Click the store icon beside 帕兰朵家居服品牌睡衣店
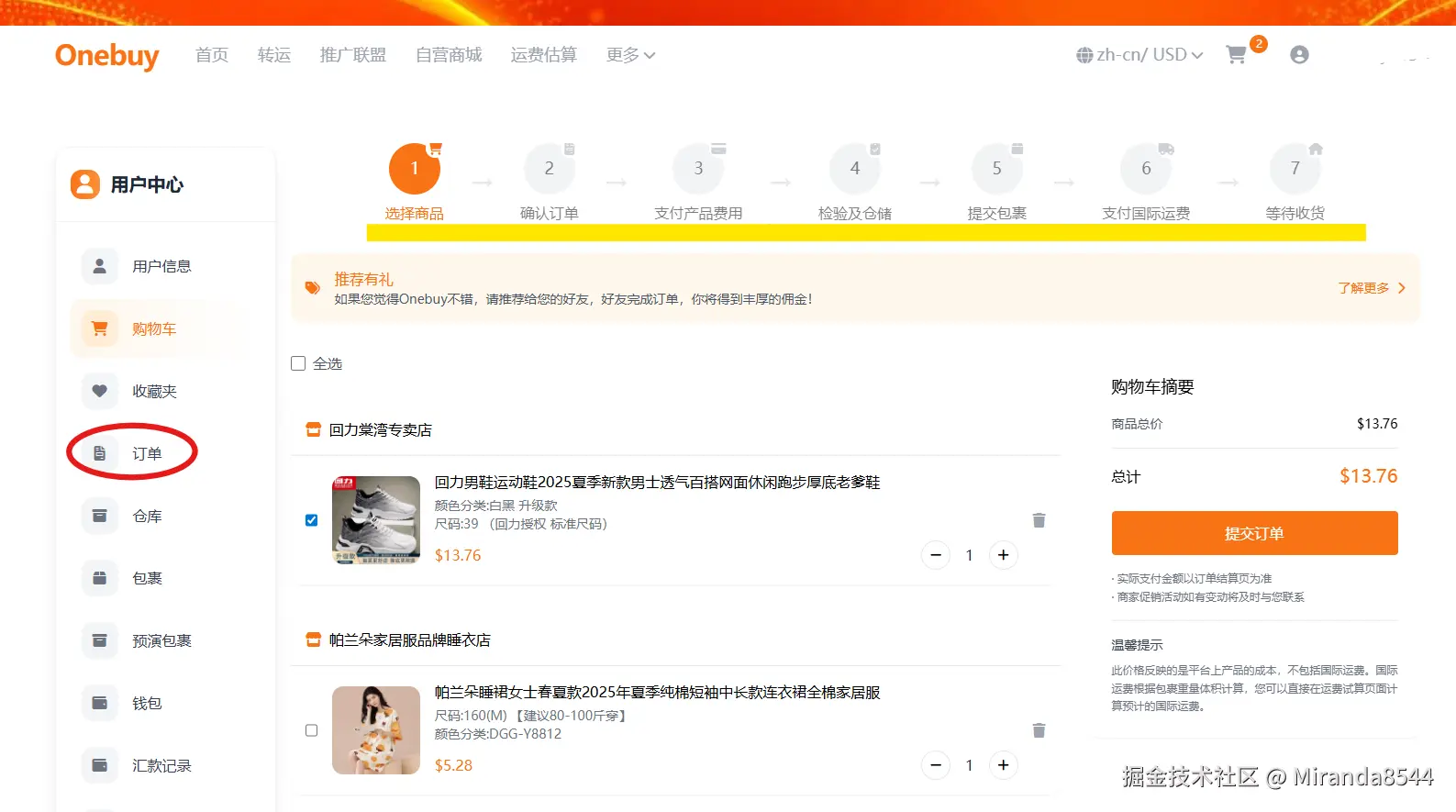The width and height of the screenshot is (1456, 812). tap(313, 640)
